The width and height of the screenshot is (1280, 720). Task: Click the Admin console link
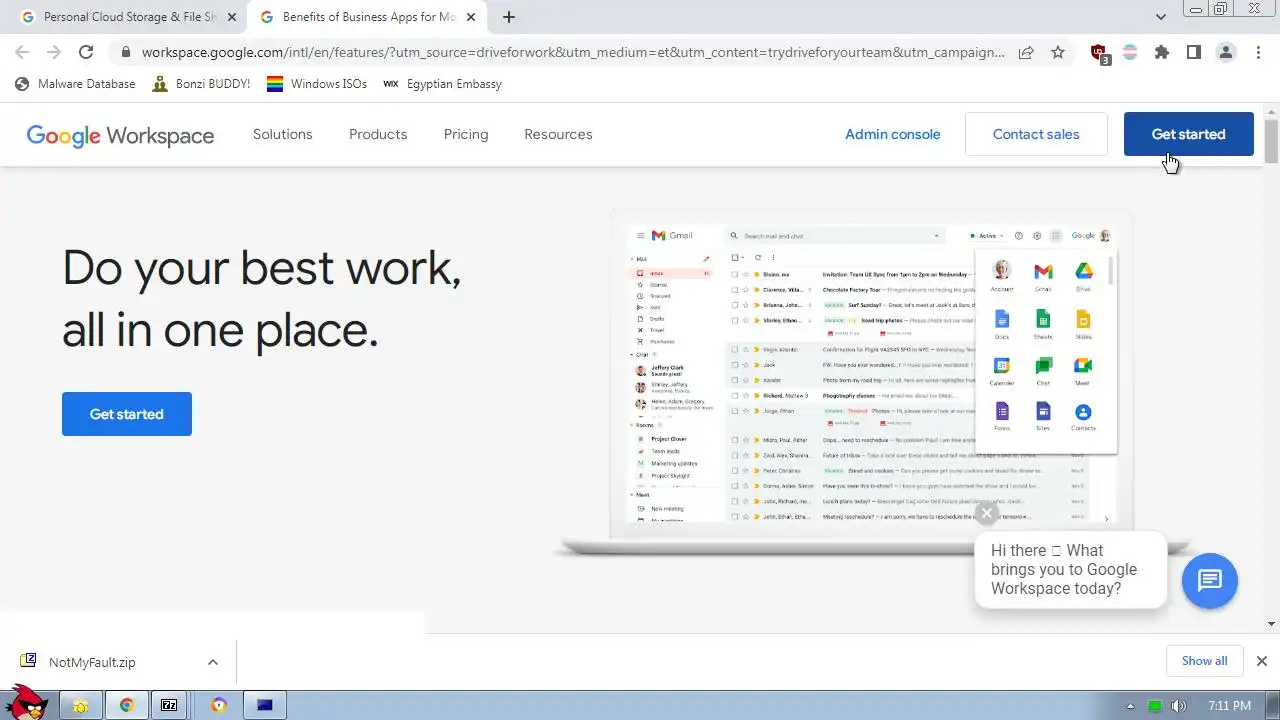(893, 134)
